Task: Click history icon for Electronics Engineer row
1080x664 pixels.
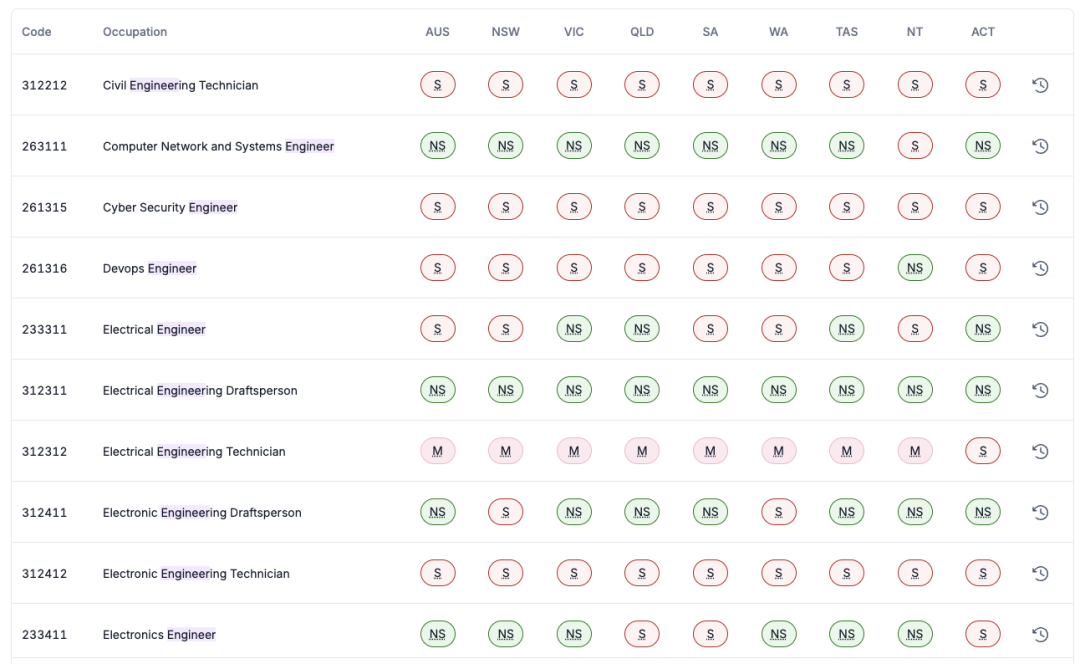Action: click(x=1040, y=634)
